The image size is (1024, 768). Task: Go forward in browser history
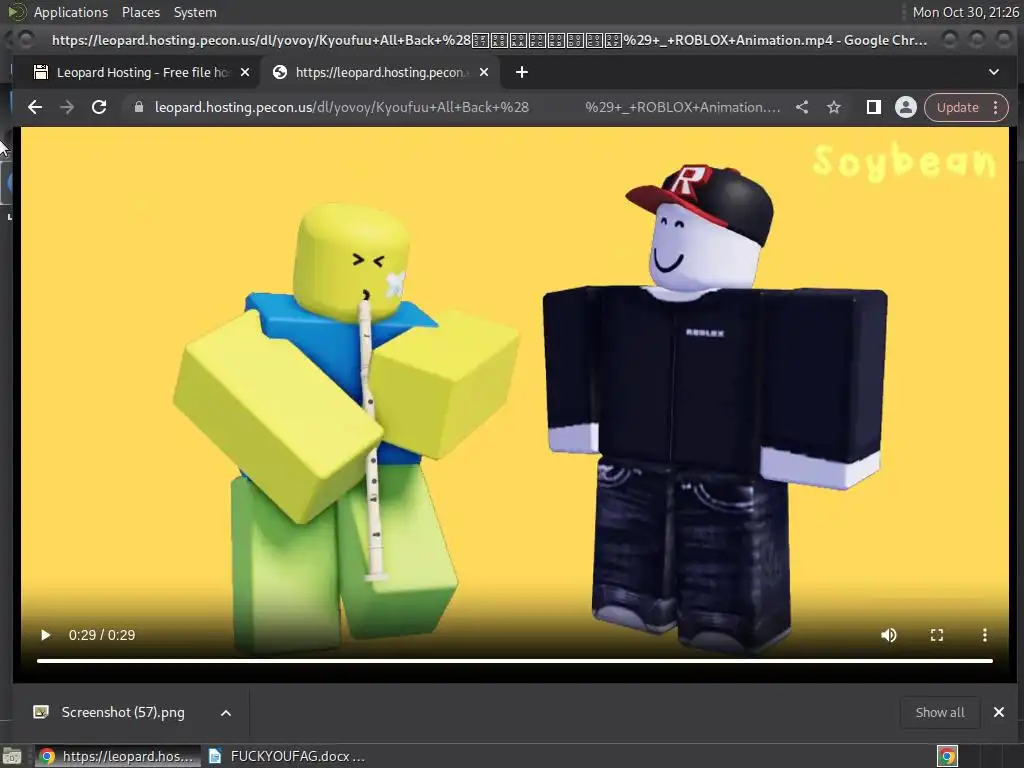tap(67, 107)
